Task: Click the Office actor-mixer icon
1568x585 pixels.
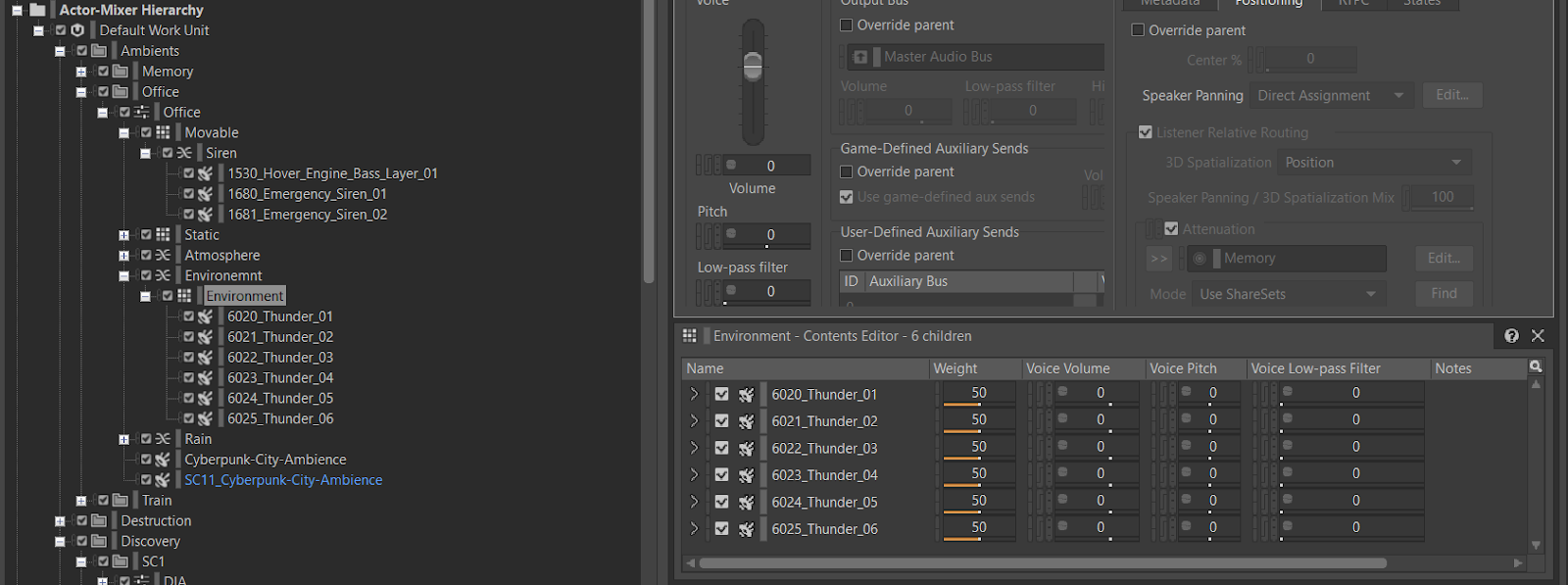Action: pyautogui.click(x=141, y=112)
